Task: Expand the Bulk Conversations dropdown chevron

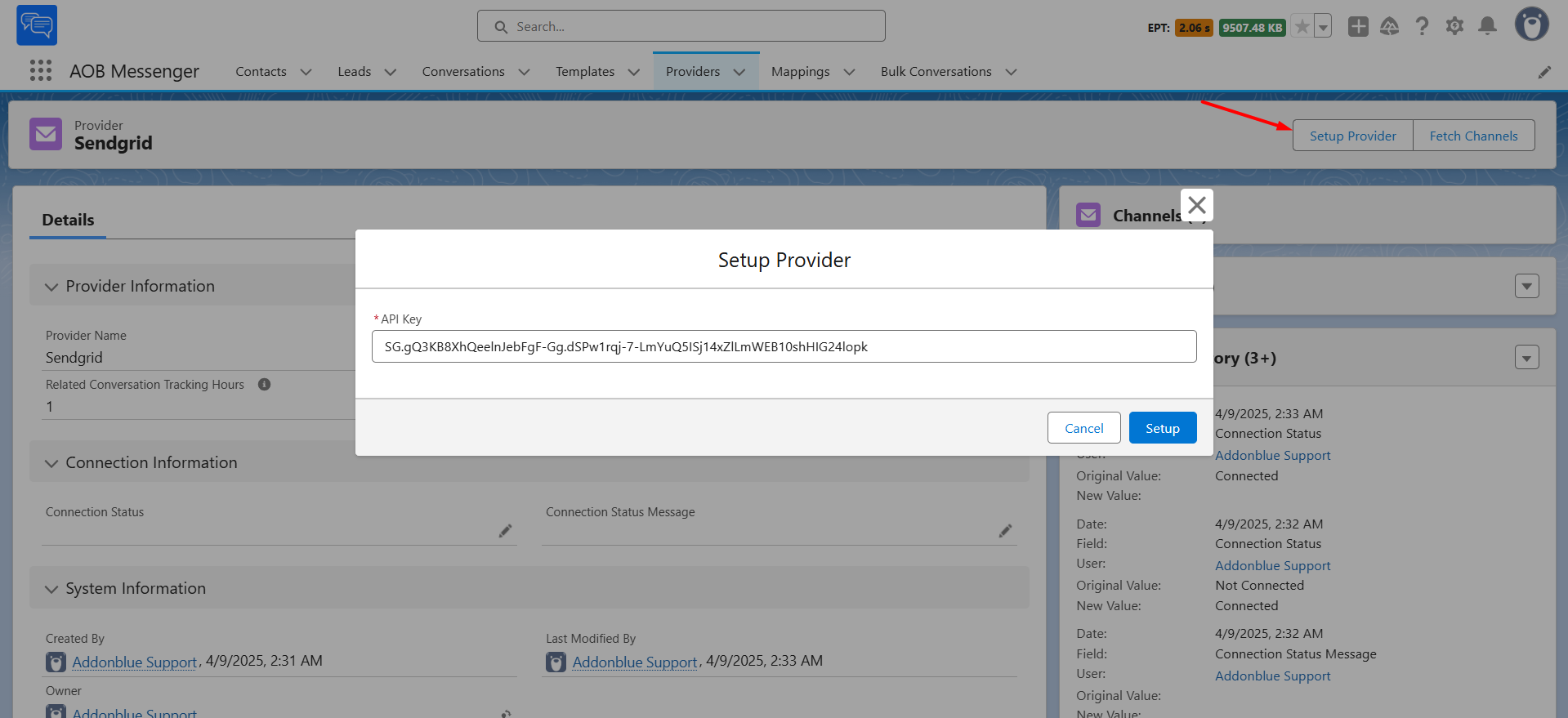Action: pyautogui.click(x=1012, y=72)
